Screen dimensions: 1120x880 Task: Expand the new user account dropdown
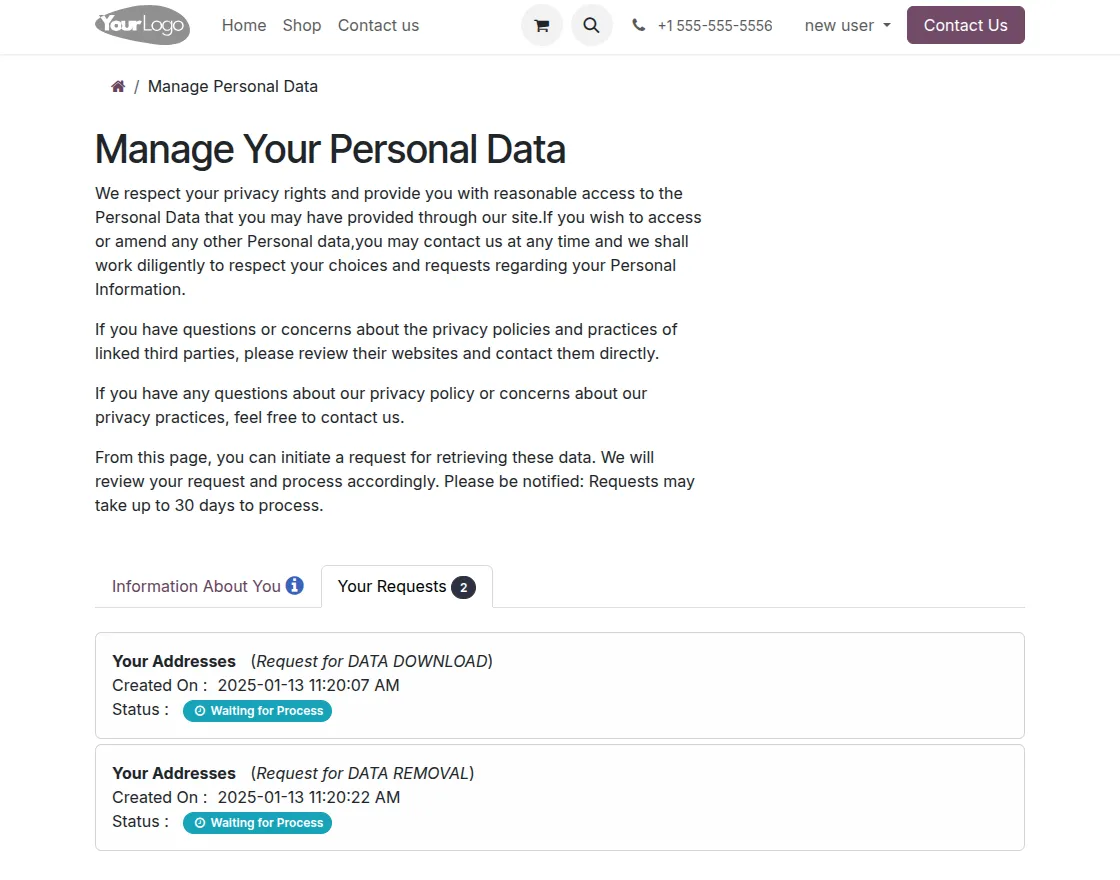point(847,26)
